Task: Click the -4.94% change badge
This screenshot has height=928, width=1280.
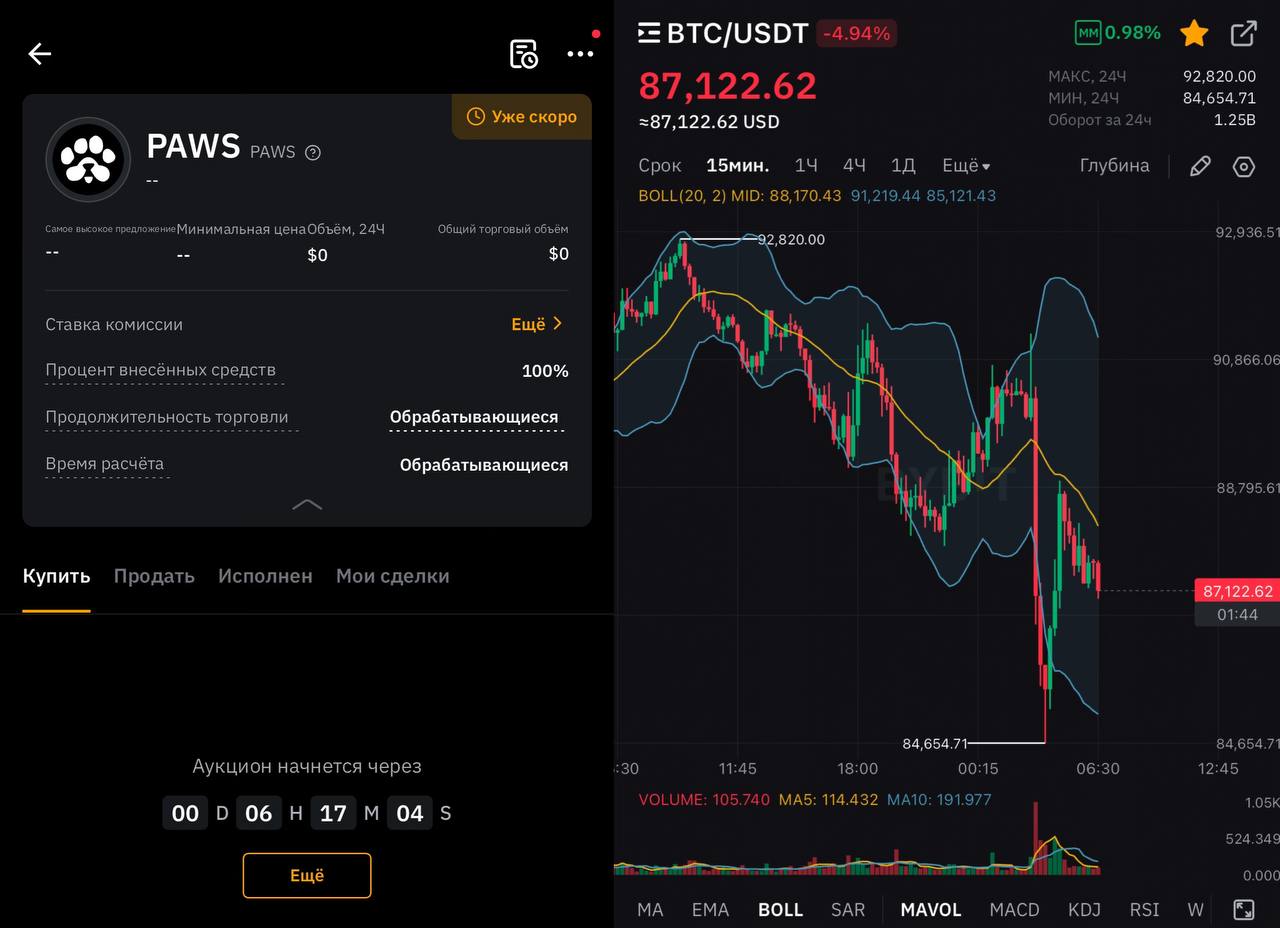Action: (x=856, y=33)
